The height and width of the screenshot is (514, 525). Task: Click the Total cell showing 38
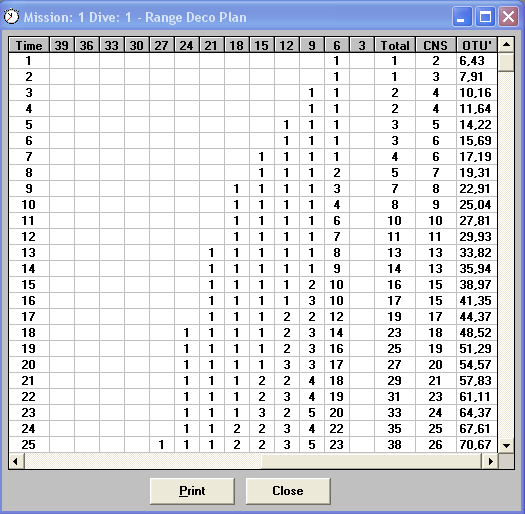click(x=395, y=445)
